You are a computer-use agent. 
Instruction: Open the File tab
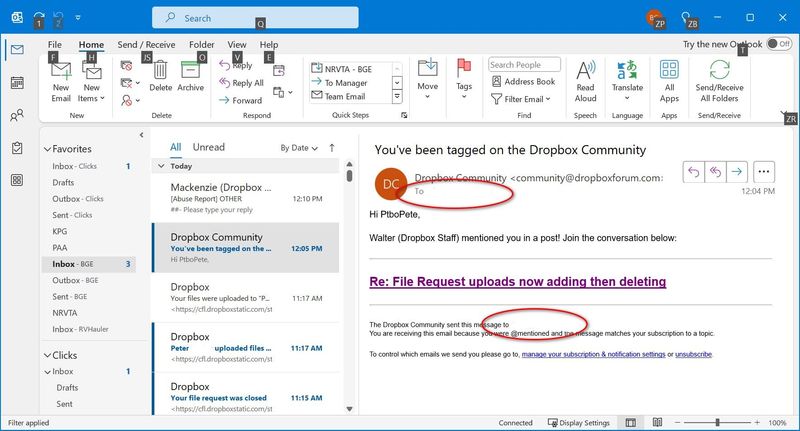pyautogui.click(x=55, y=44)
